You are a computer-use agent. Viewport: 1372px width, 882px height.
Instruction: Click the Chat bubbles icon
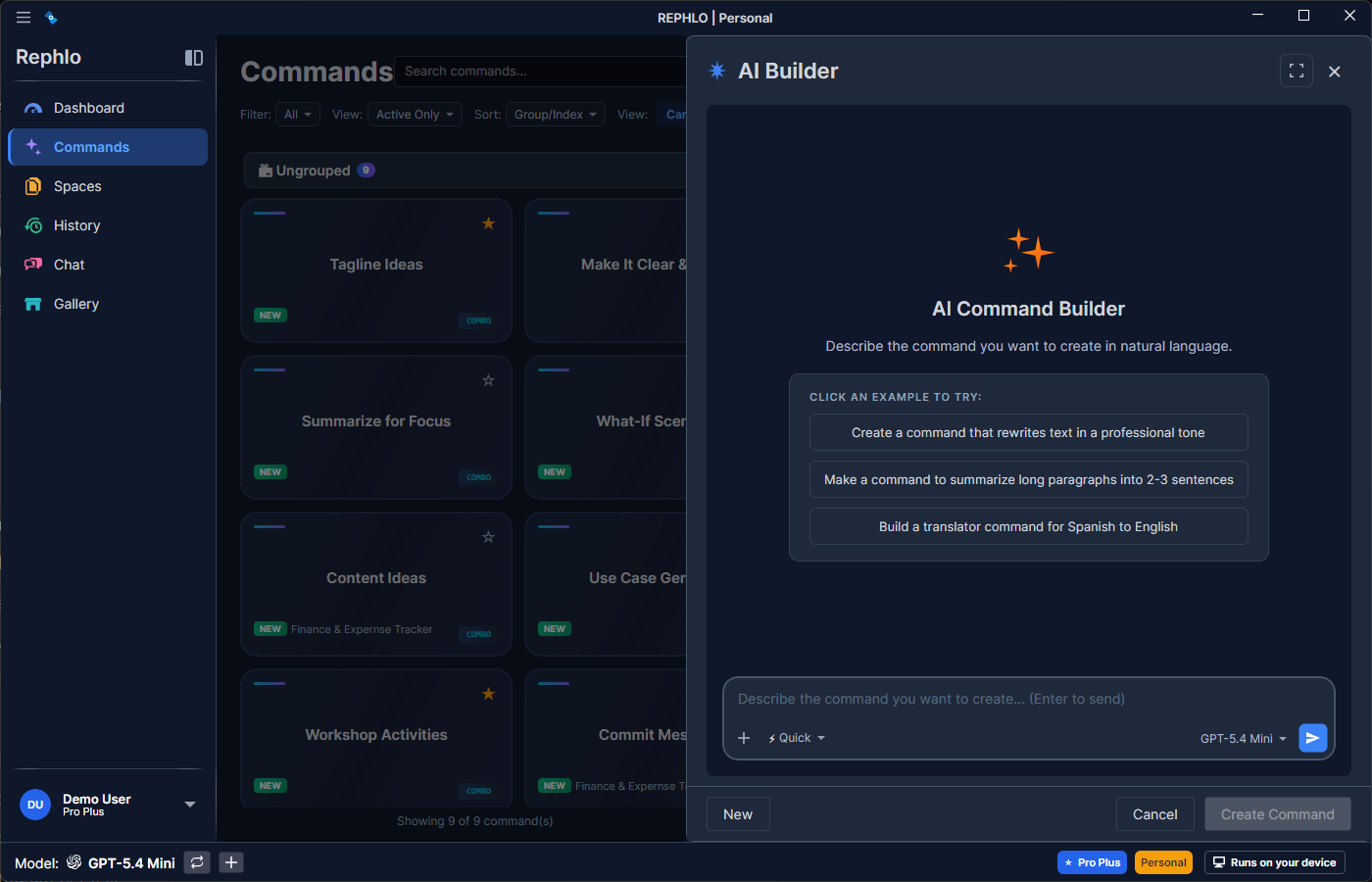click(33, 265)
